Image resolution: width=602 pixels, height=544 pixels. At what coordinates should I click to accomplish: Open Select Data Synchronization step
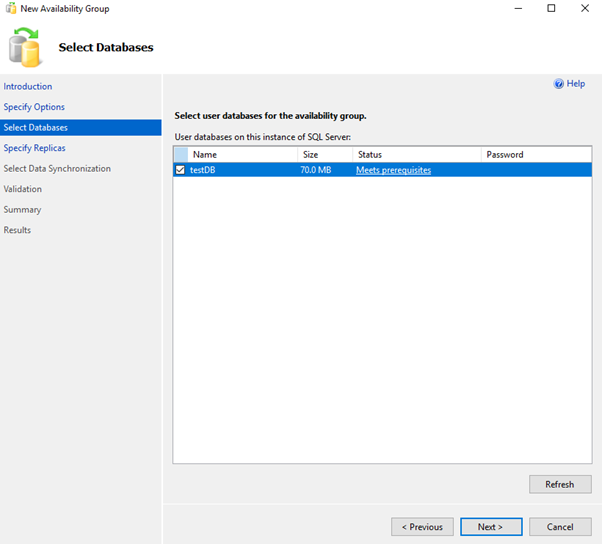(57, 169)
